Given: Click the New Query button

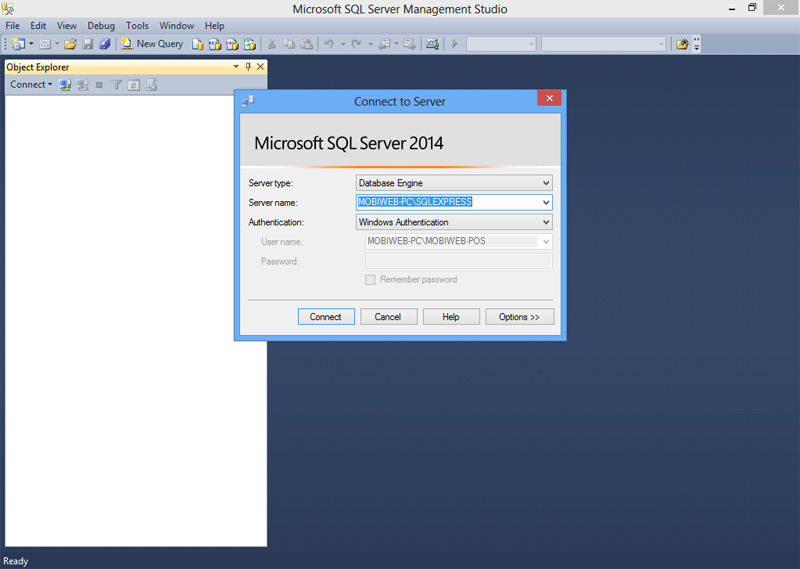Looking at the screenshot, I should tap(152, 44).
